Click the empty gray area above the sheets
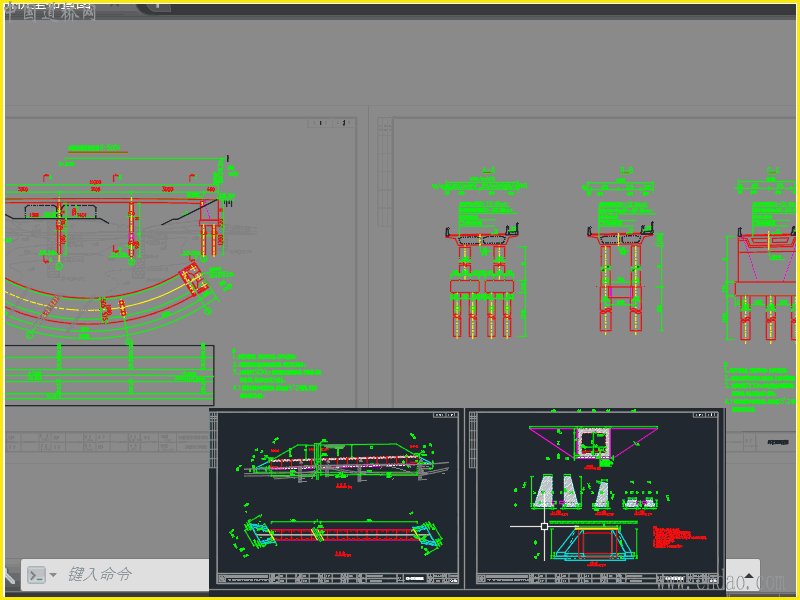The height and width of the screenshot is (600, 800). (x=400, y=60)
